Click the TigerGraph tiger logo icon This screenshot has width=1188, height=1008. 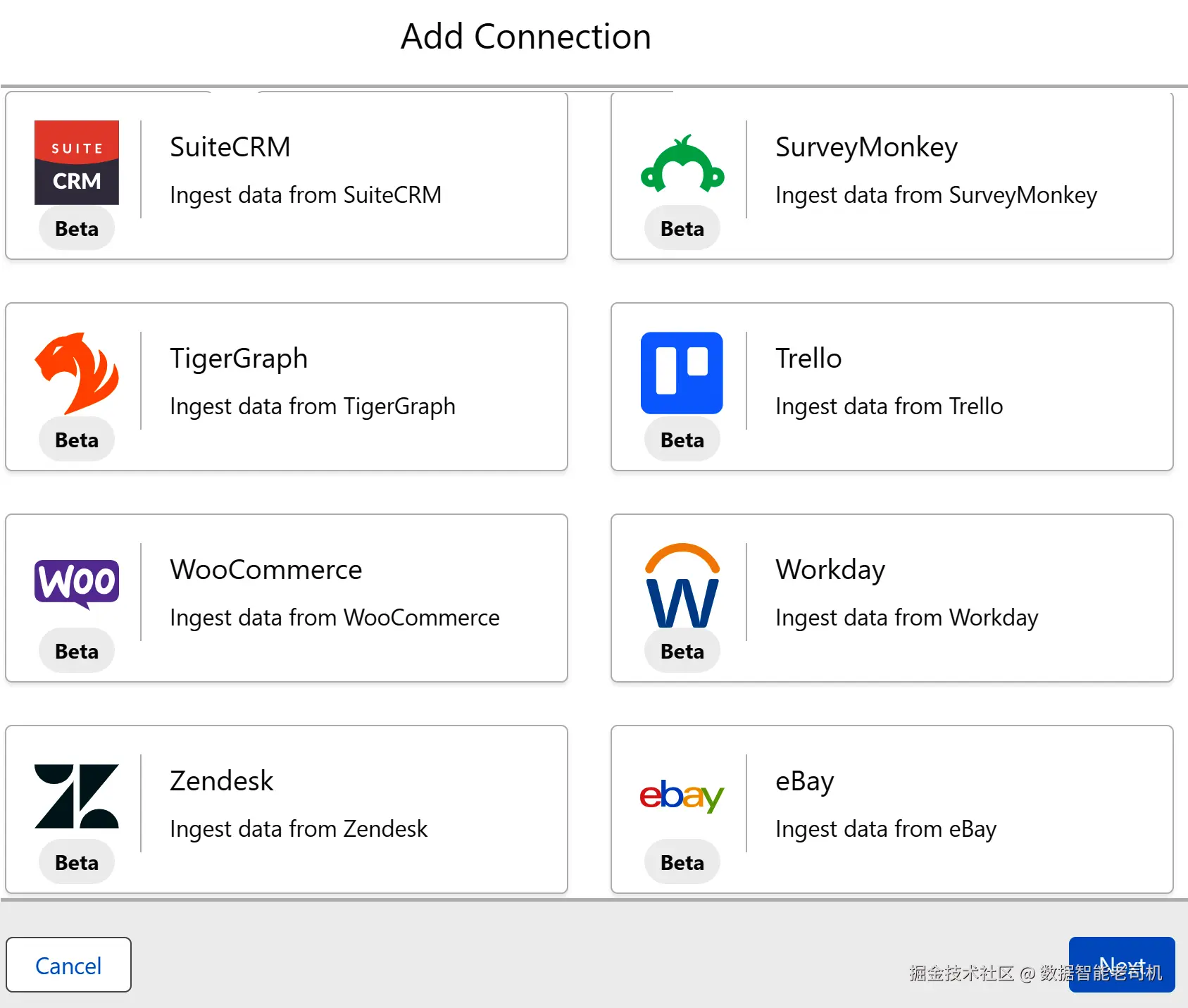(x=77, y=373)
